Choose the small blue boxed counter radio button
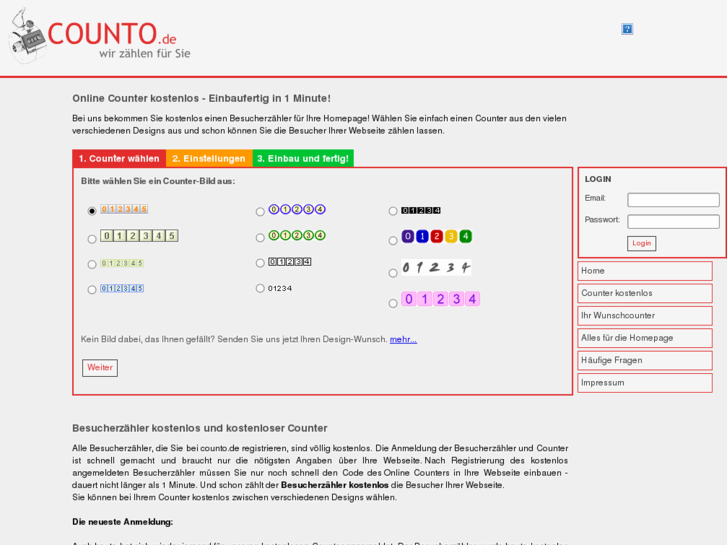727x545 pixels. pyautogui.click(x=92, y=290)
